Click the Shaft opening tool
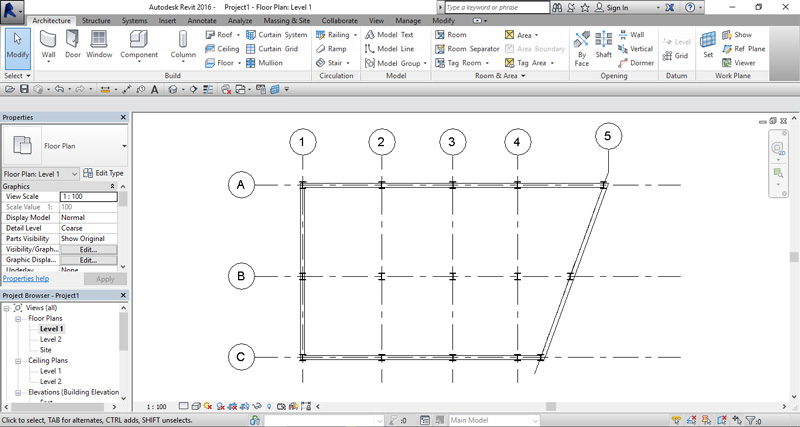The image size is (800, 427). point(604,46)
